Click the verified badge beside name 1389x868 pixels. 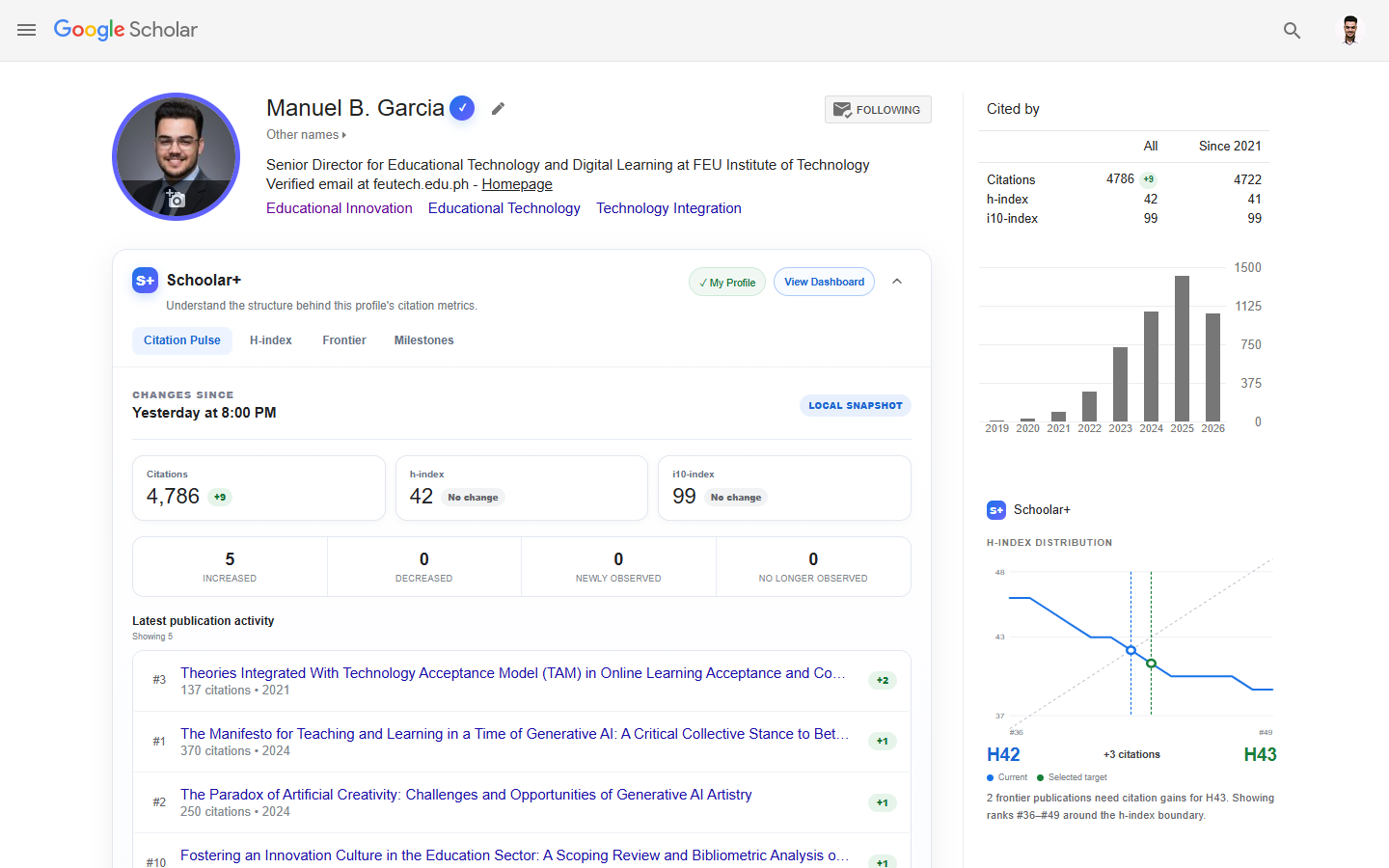pos(462,108)
